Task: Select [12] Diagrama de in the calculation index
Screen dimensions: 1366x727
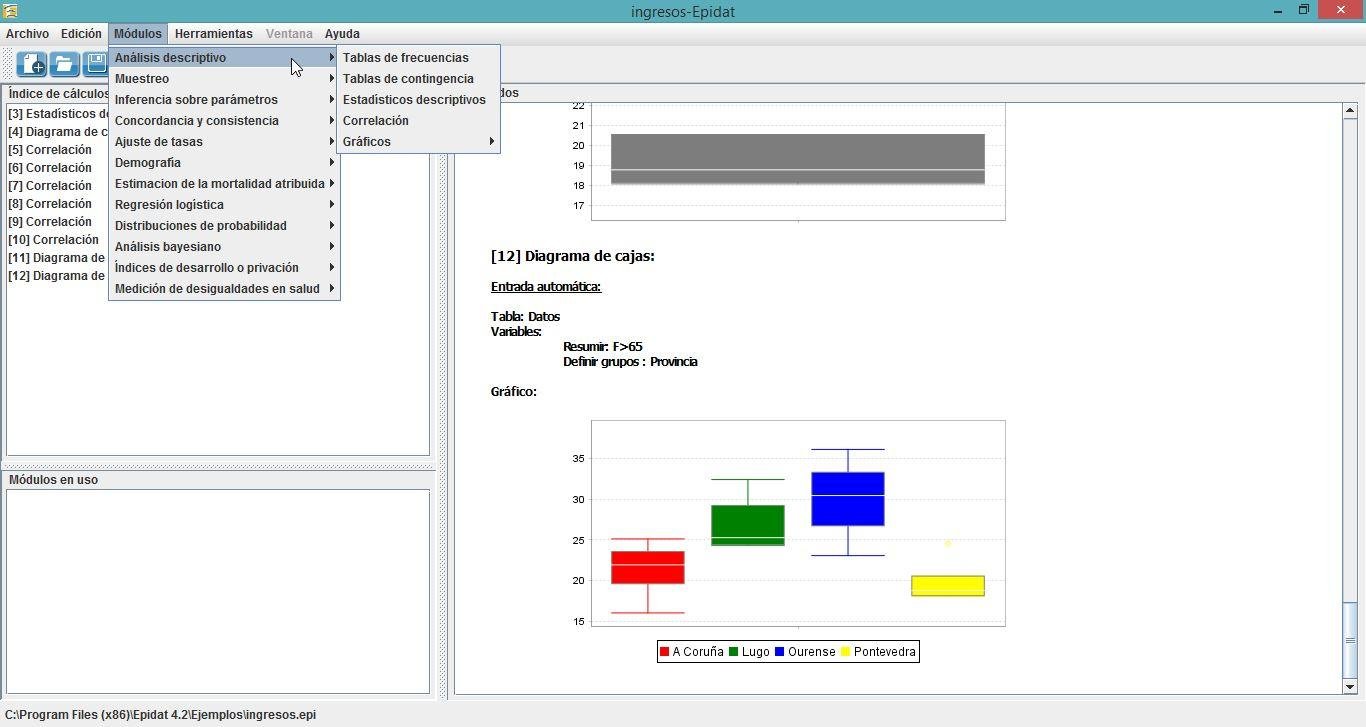Action: point(56,275)
